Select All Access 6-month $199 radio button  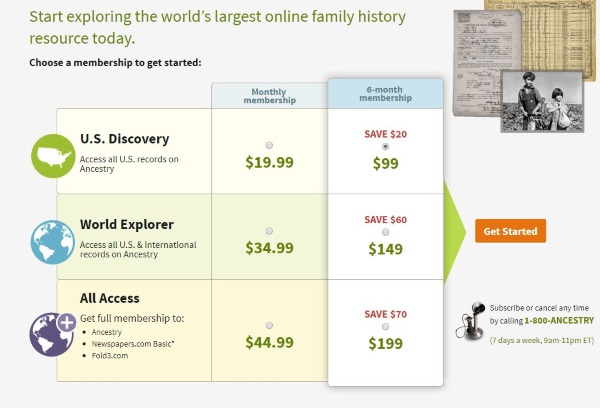pyautogui.click(x=385, y=326)
